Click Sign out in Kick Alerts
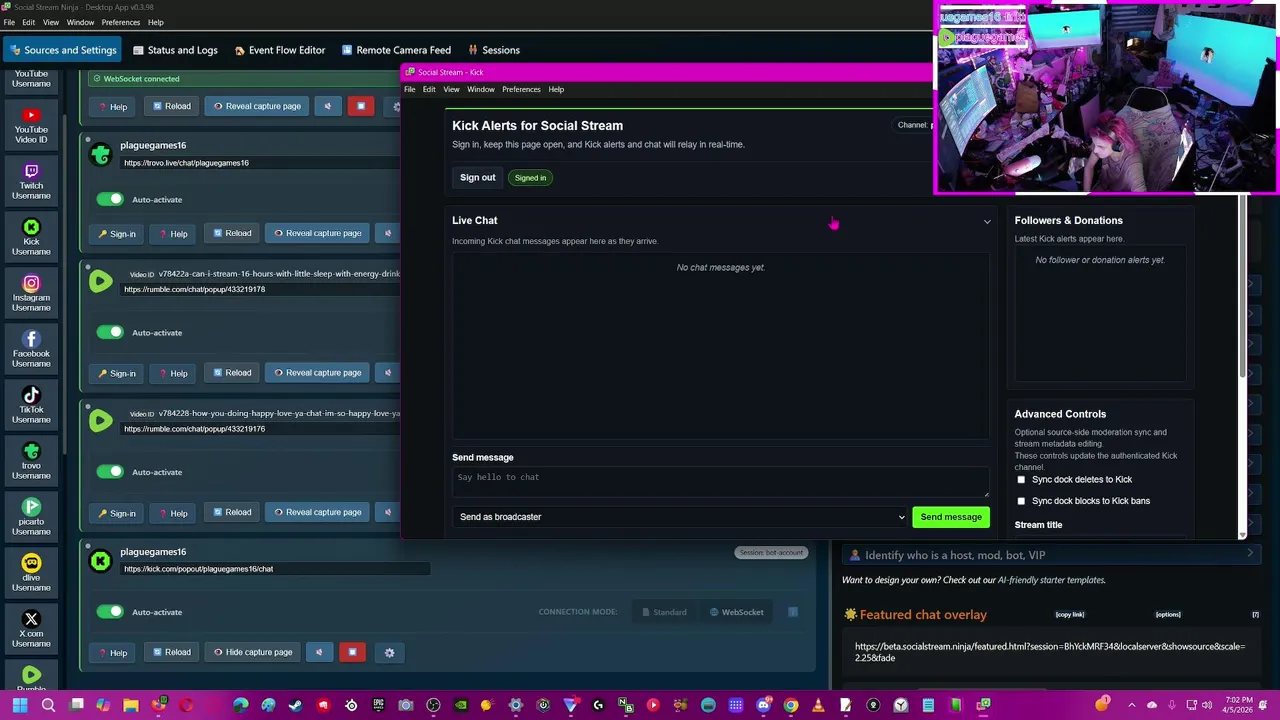The height and width of the screenshot is (720, 1280). 478,178
